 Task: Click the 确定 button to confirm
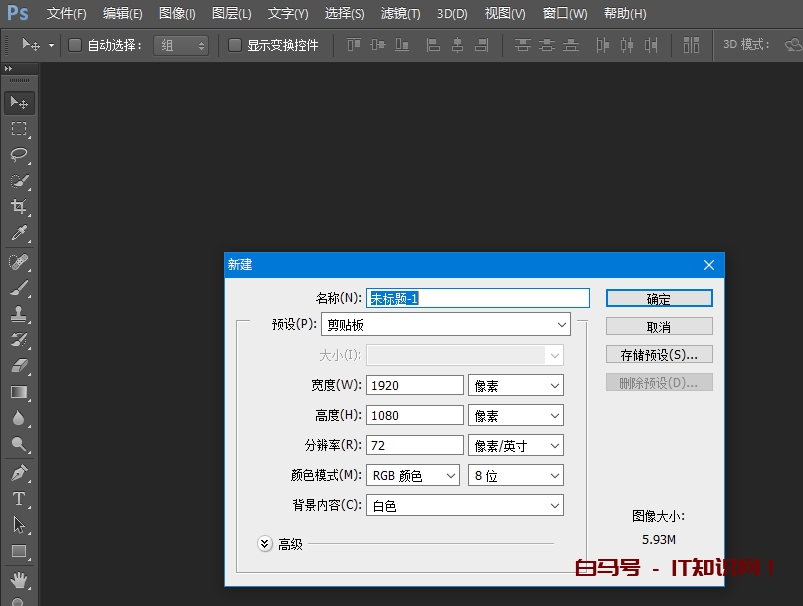(x=658, y=297)
